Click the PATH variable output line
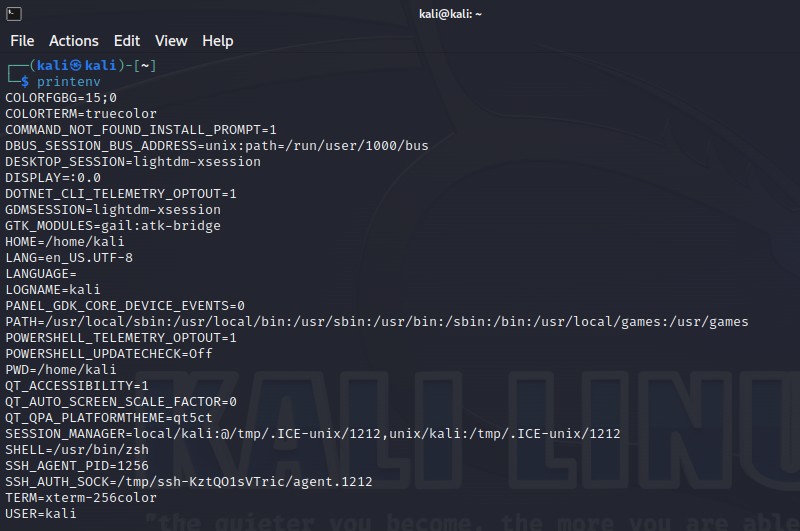 (377, 321)
